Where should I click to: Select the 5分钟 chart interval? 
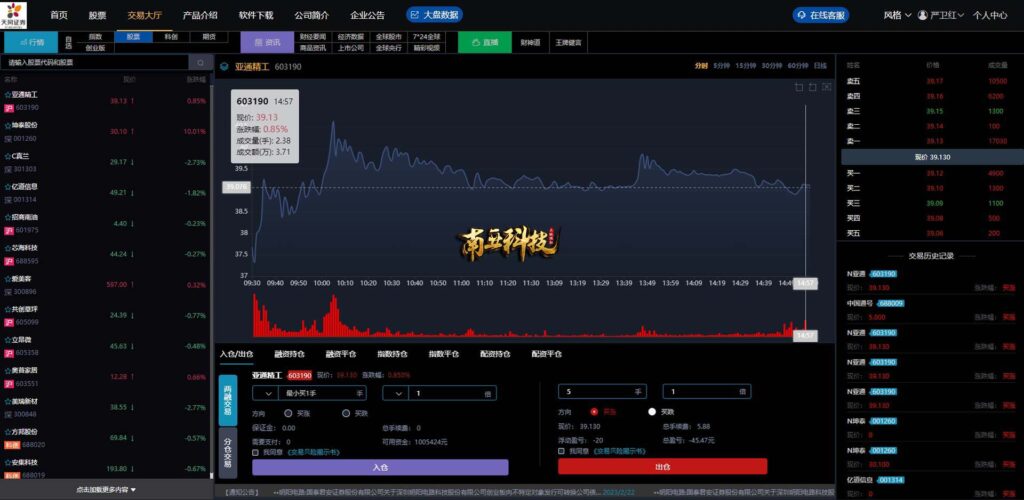point(721,66)
